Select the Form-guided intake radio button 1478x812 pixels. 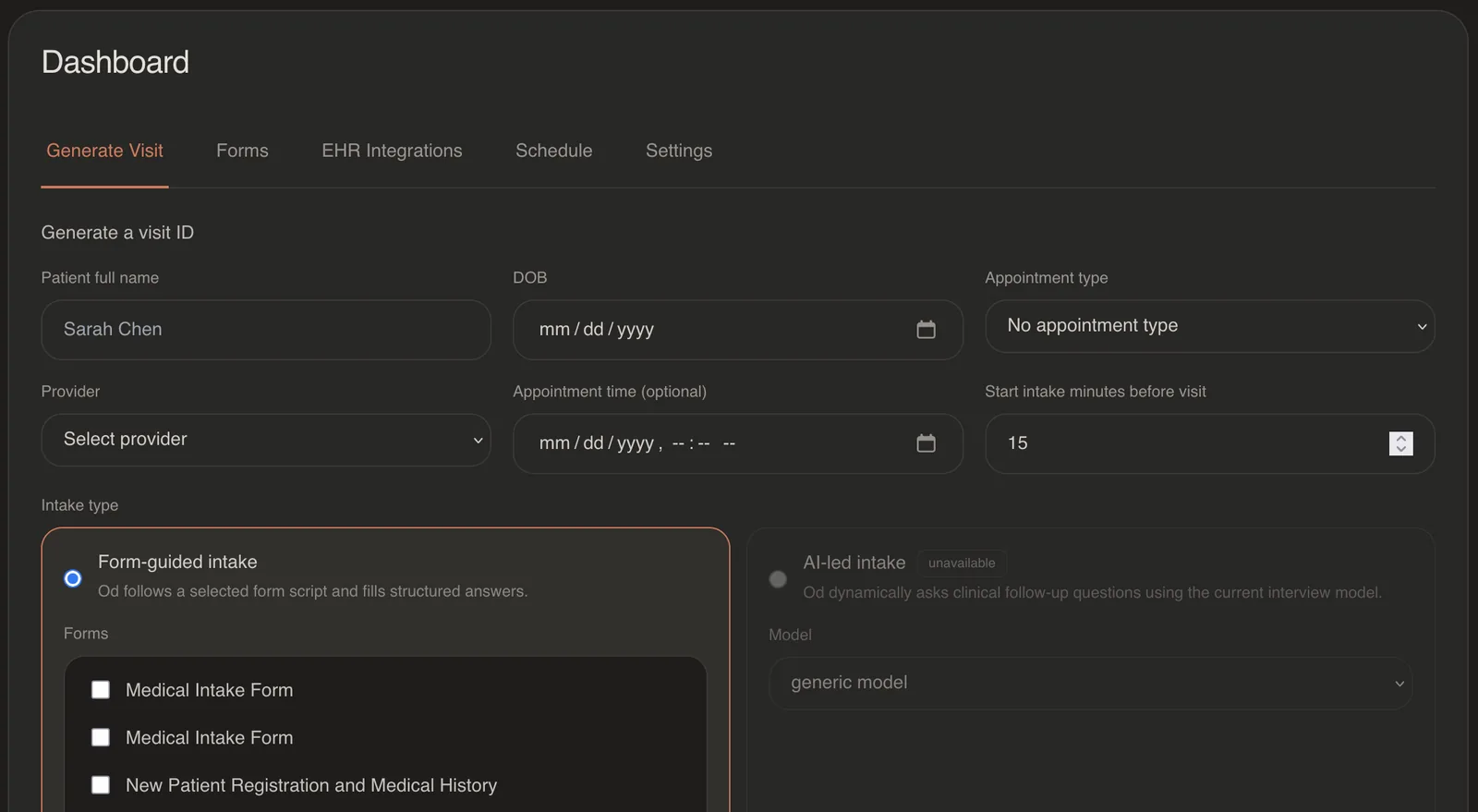[x=73, y=578]
